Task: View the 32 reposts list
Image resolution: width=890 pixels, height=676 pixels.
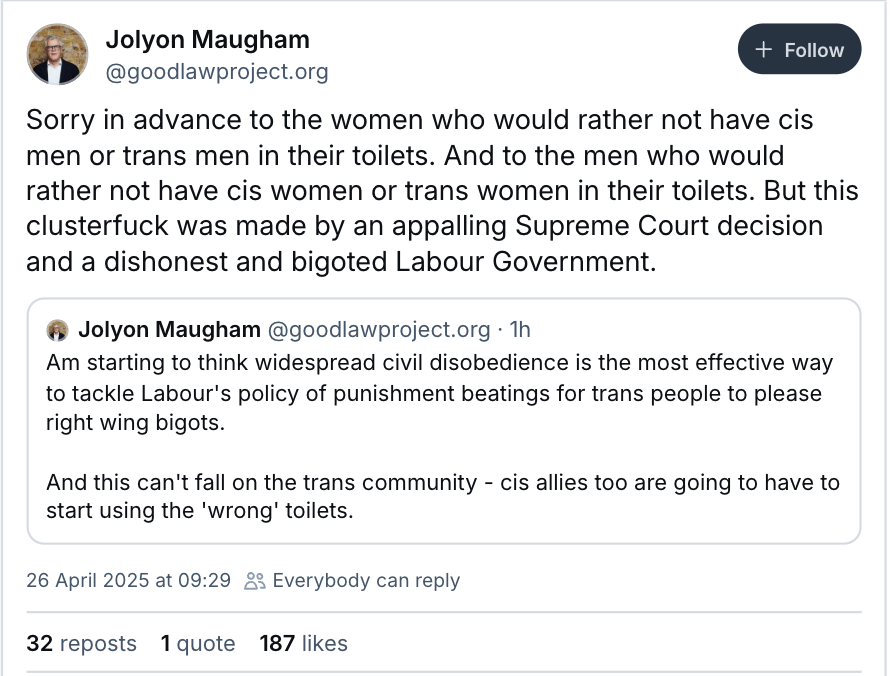Action: [x=81, y=643]
